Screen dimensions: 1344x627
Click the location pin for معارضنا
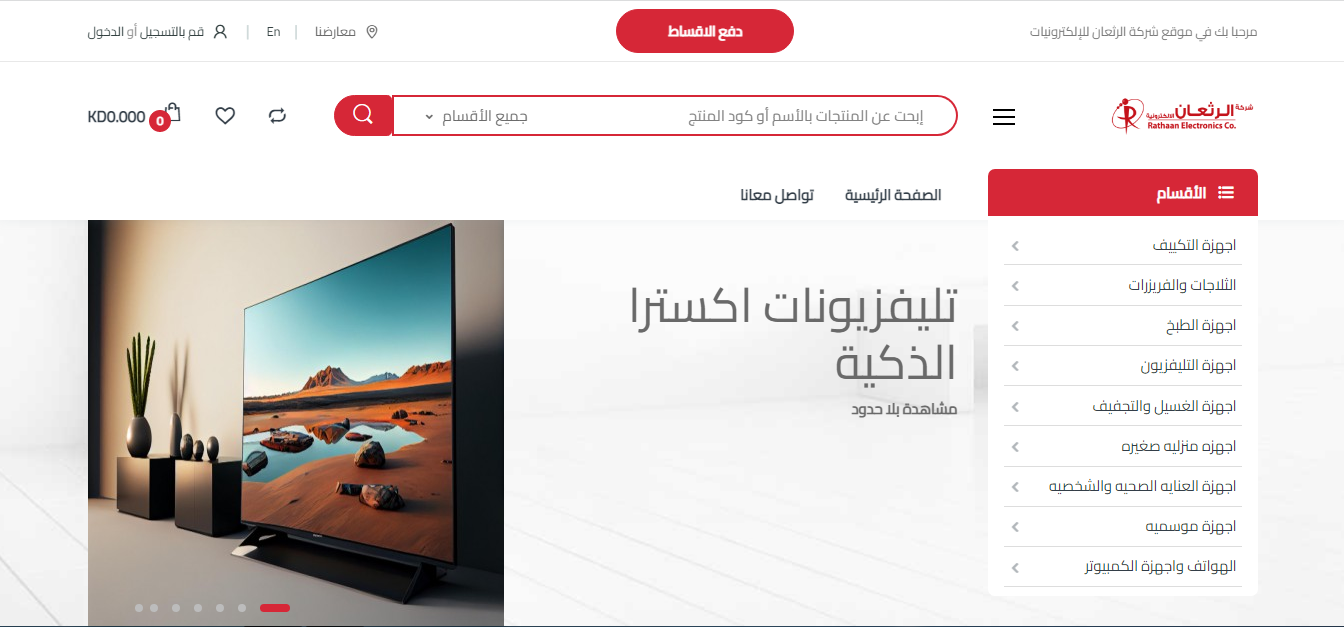[372, 32]
